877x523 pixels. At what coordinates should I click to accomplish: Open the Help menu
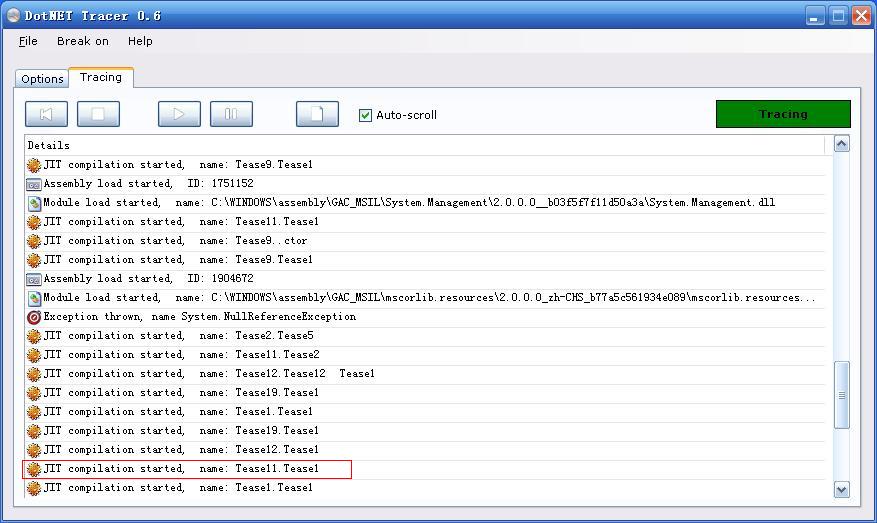coord(140,41)
